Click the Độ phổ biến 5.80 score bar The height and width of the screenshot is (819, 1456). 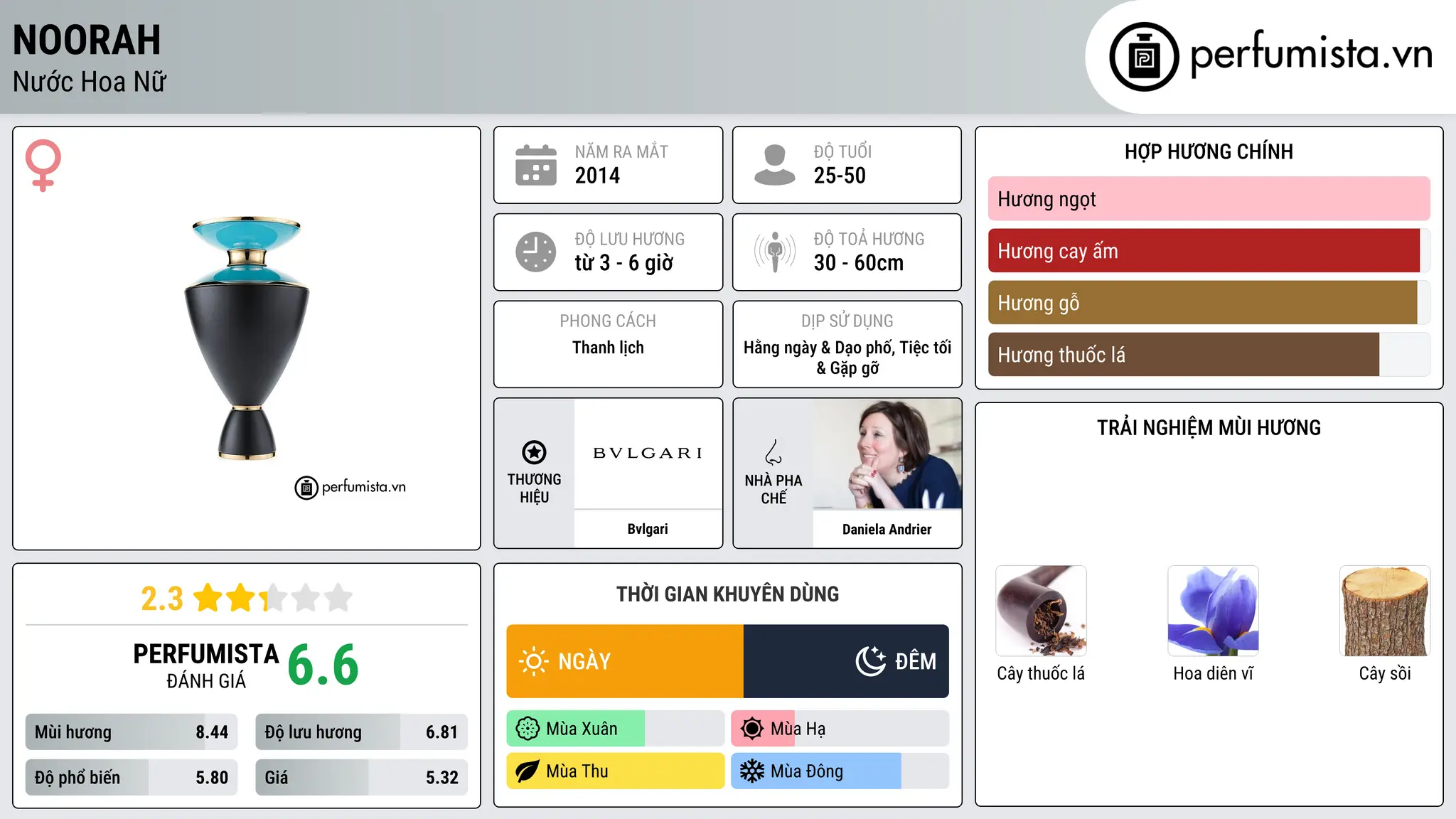[x=132, y=778]
